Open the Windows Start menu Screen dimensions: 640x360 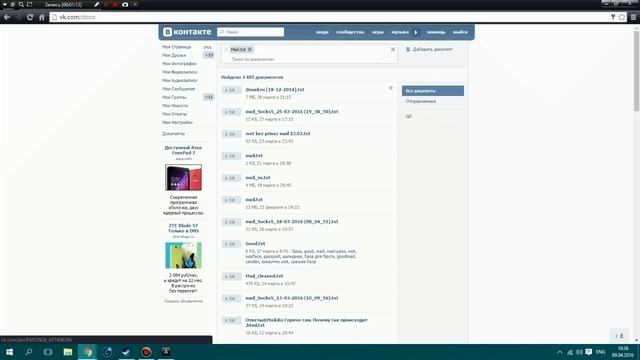coord(9,352)
